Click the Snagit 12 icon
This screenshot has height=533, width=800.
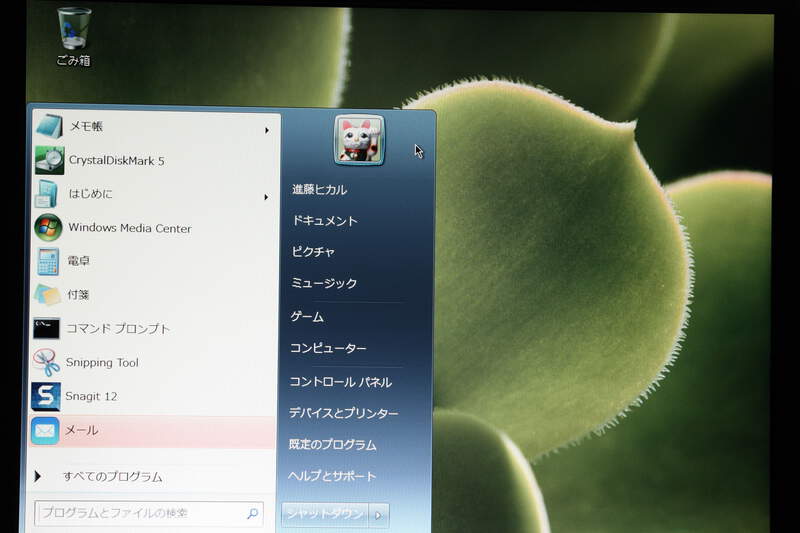pyautogui.click(x=45, y=396)
